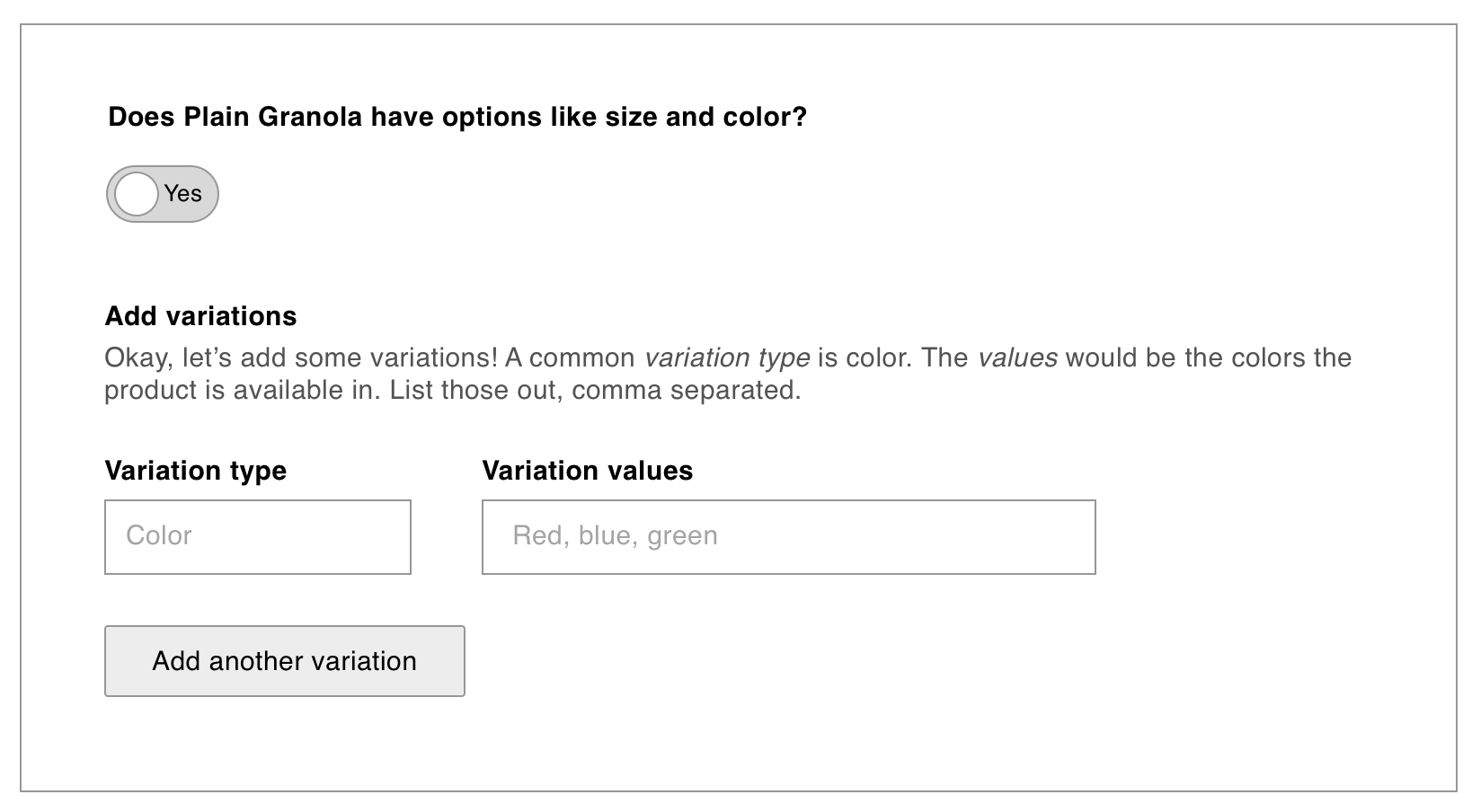Click the 'Variation values' label
1472x812 pixels.
[x=587, y=471]
